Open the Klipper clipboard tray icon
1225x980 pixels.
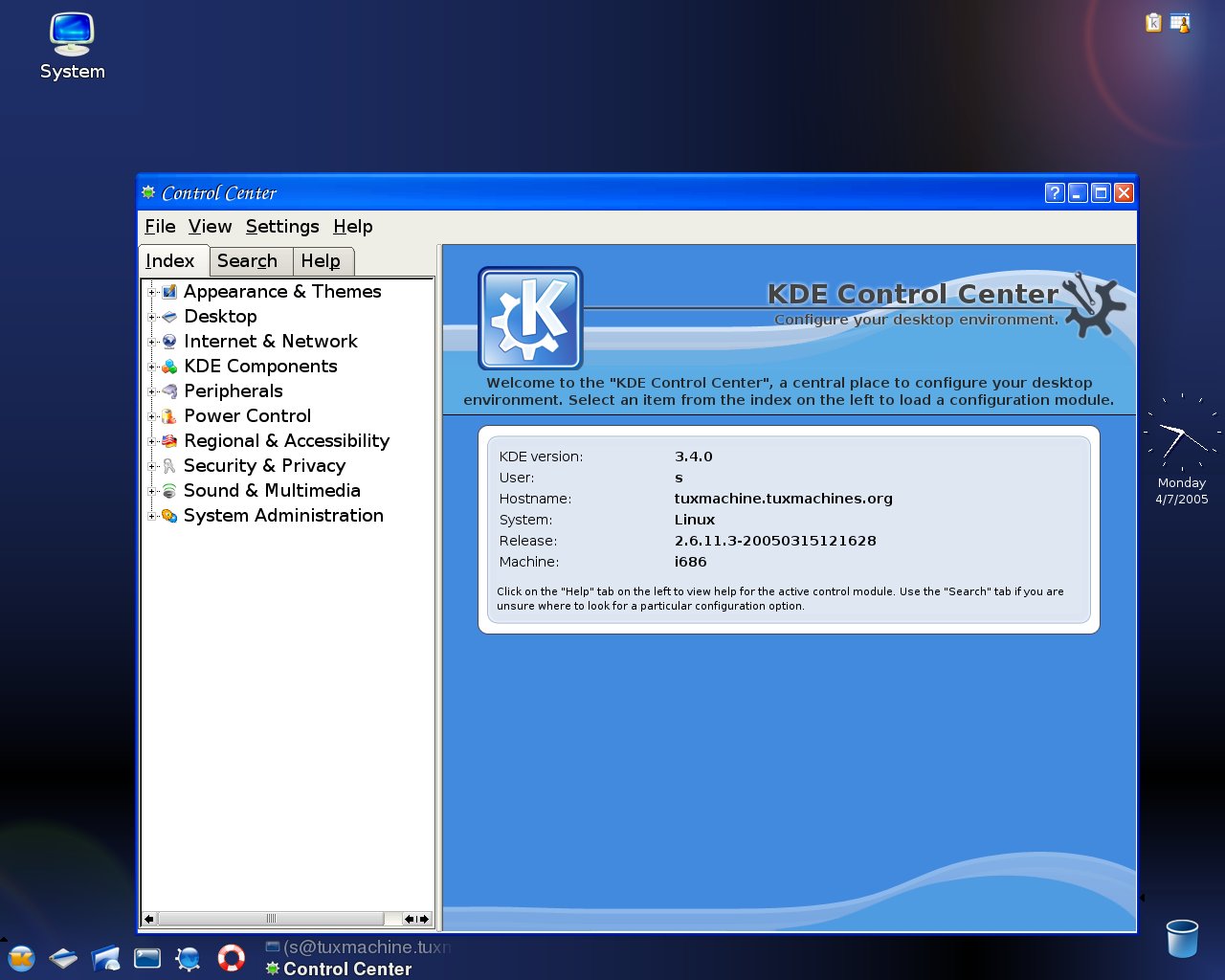[x=1153, y=22]
